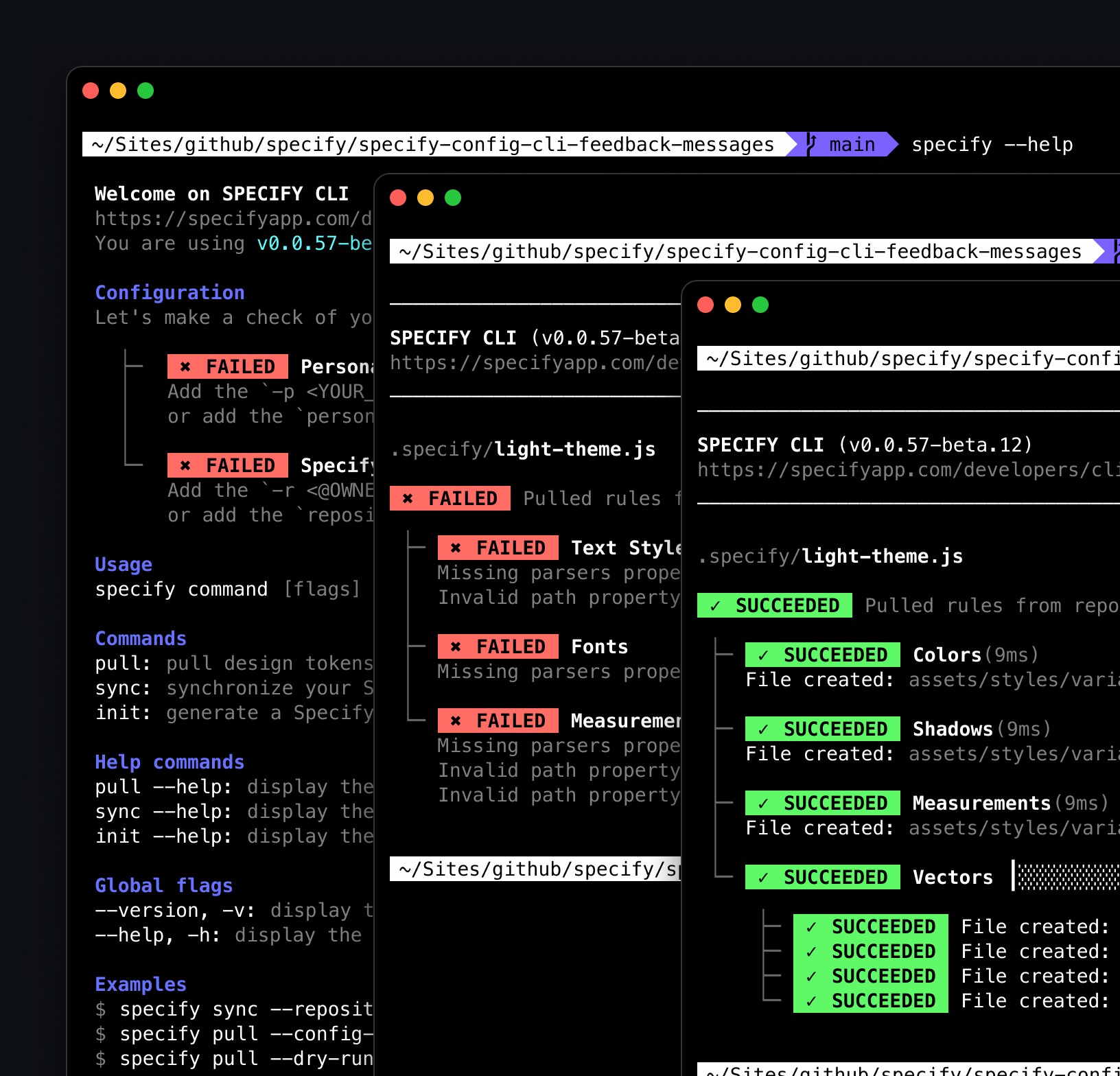Screen dimensions: 1120x1076
Task: Click .specify/light-theme.js in the front window
Action: pyautogui.click(x=830, y=557)
